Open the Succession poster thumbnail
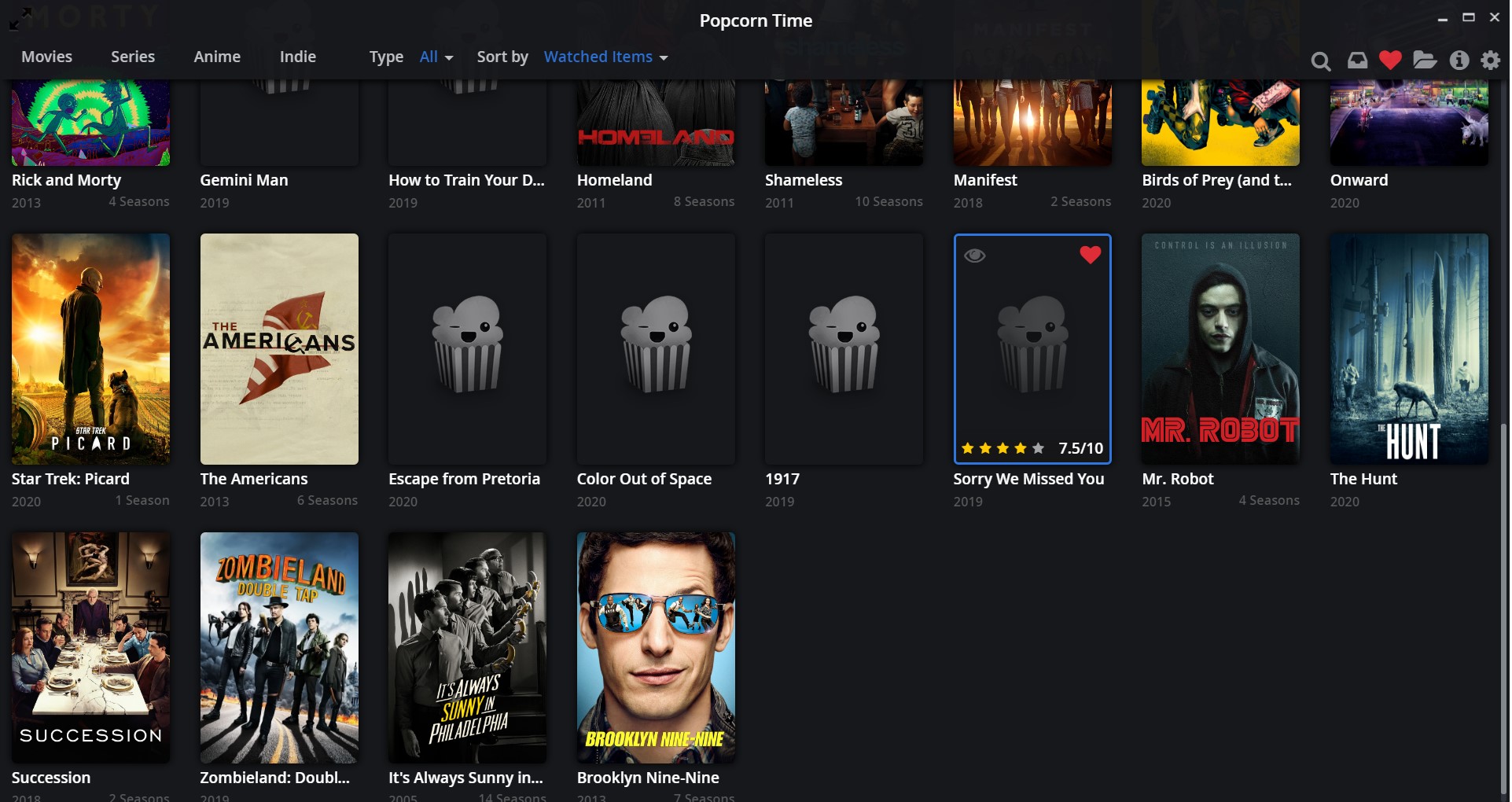 (x=90, y=647)
